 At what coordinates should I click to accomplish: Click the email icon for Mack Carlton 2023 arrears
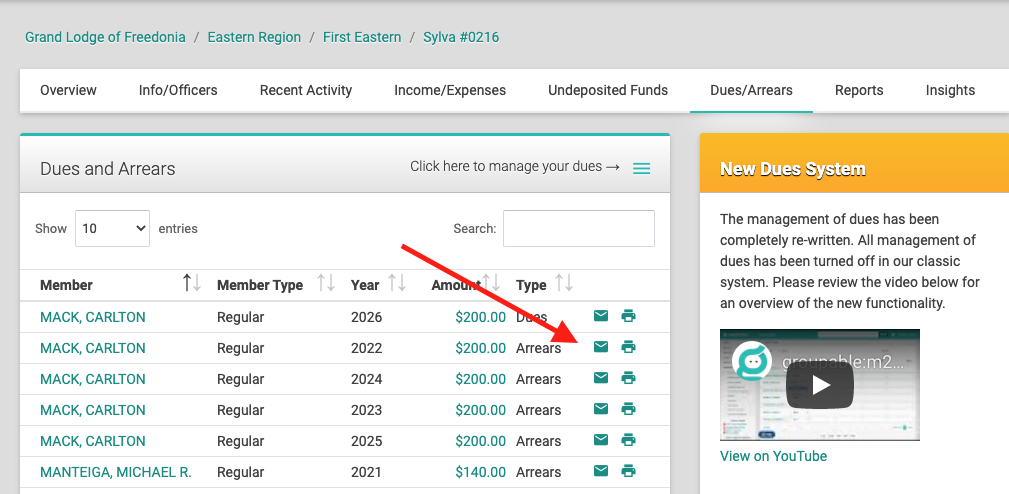(601, 409)
